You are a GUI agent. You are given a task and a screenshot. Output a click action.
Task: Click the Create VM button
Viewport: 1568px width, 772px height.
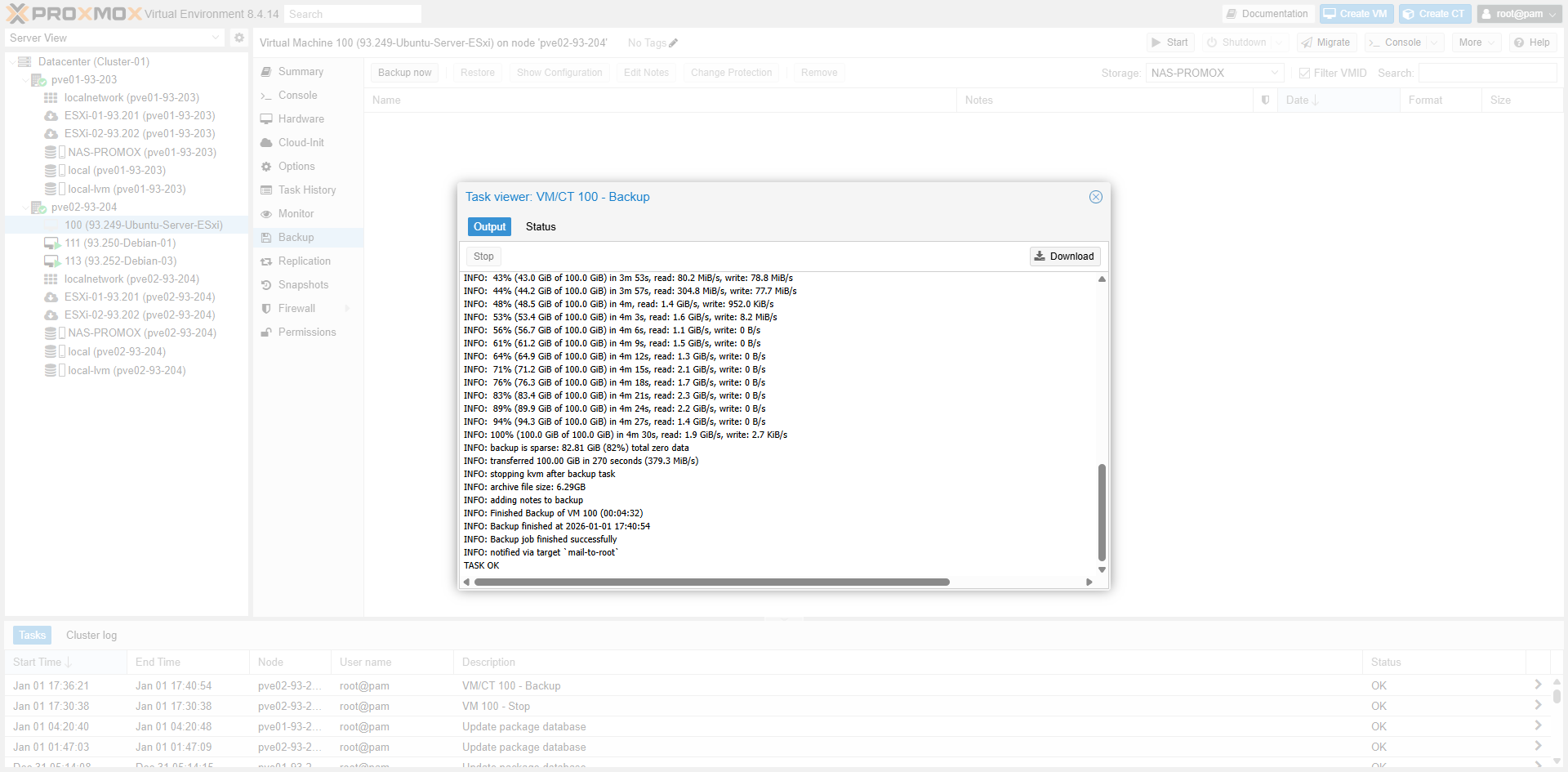(x=1356, y=14)
